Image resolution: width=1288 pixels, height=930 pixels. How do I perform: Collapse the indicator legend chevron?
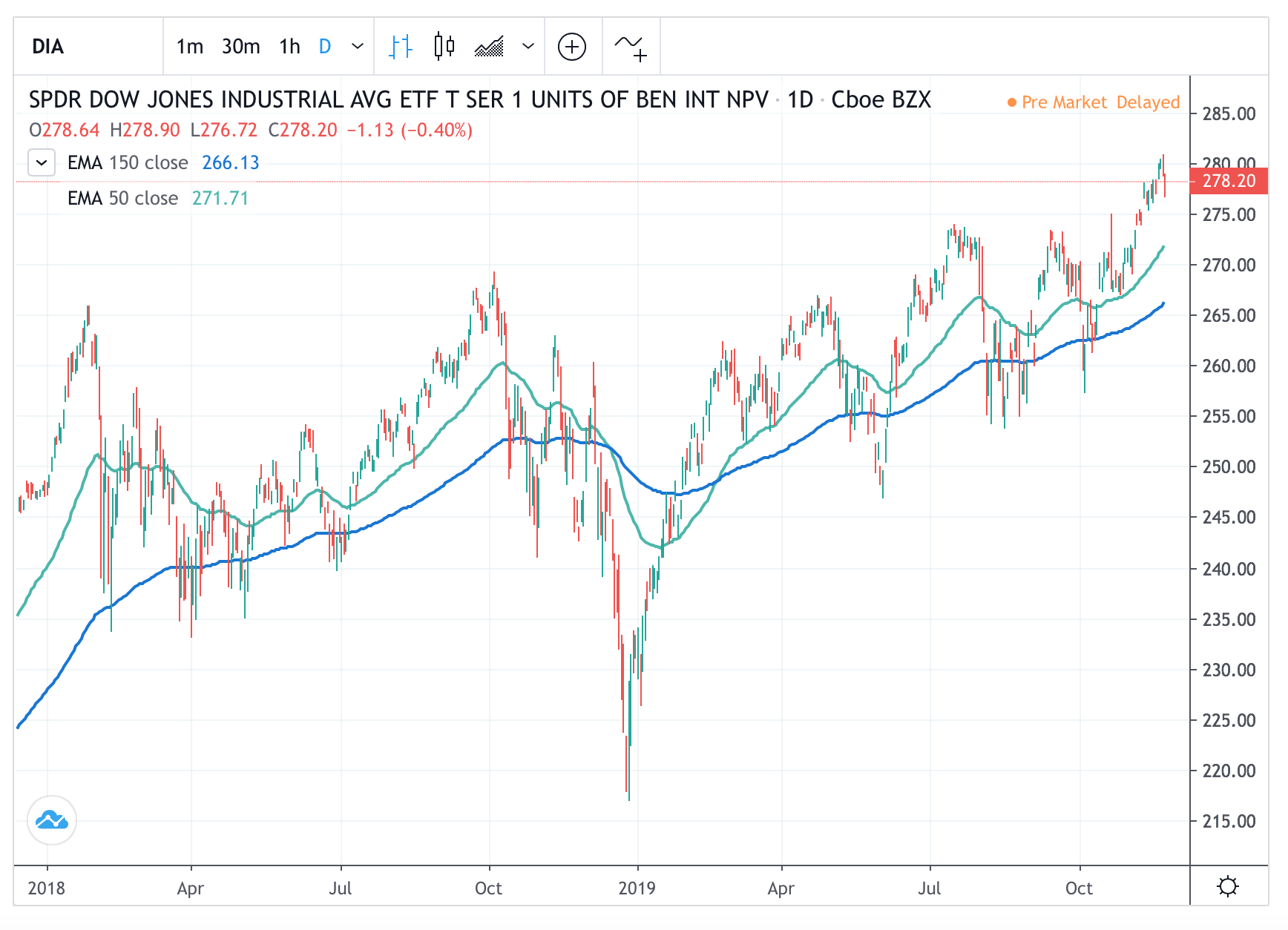(x=42, y=162)
